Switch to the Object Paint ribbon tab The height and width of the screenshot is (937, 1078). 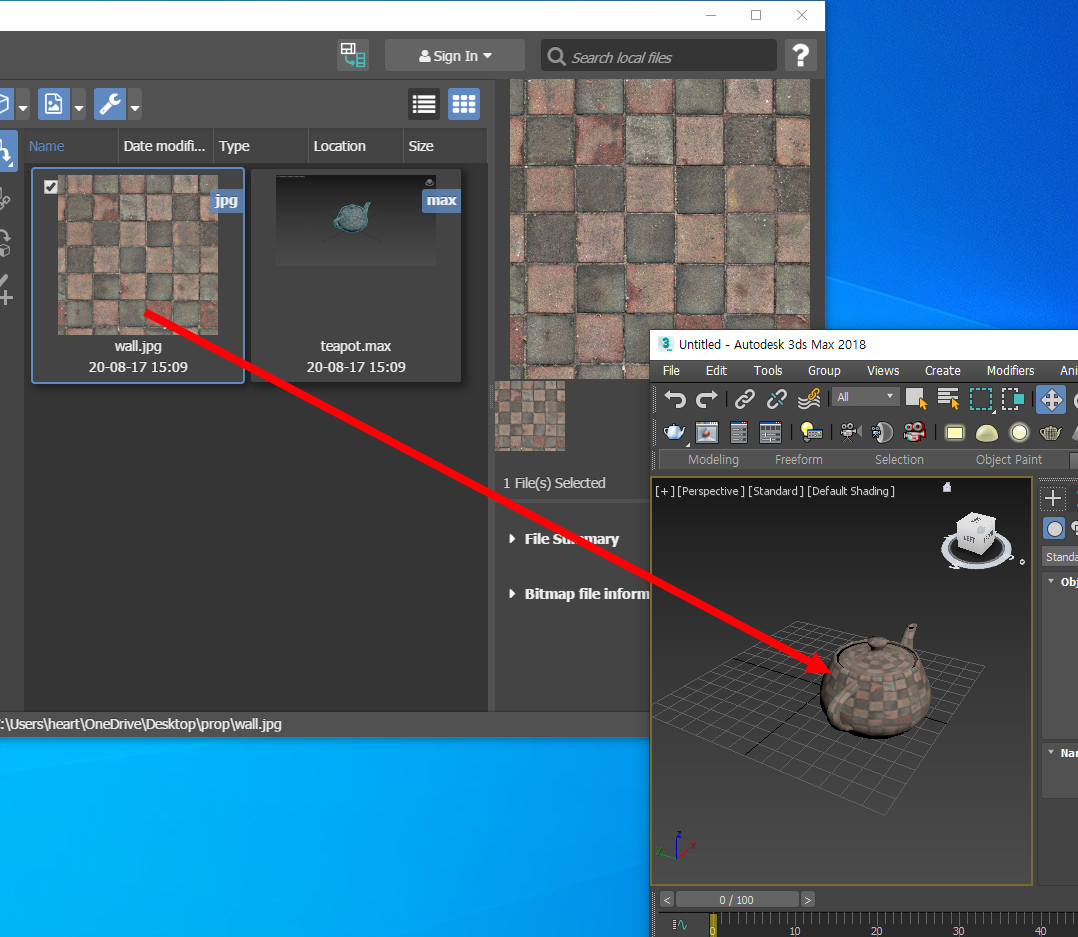[1009, 460]
